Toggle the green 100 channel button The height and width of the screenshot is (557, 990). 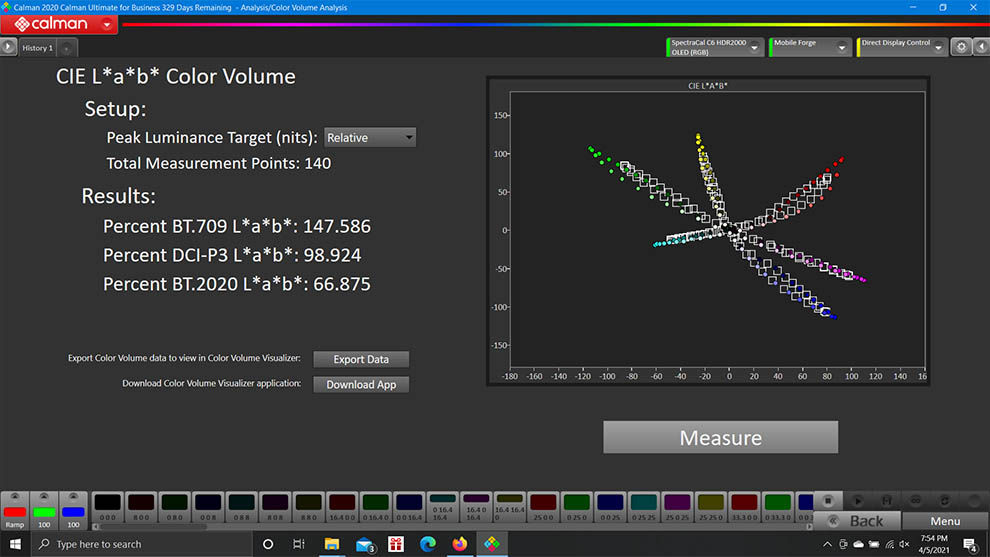tap(44, 510)
